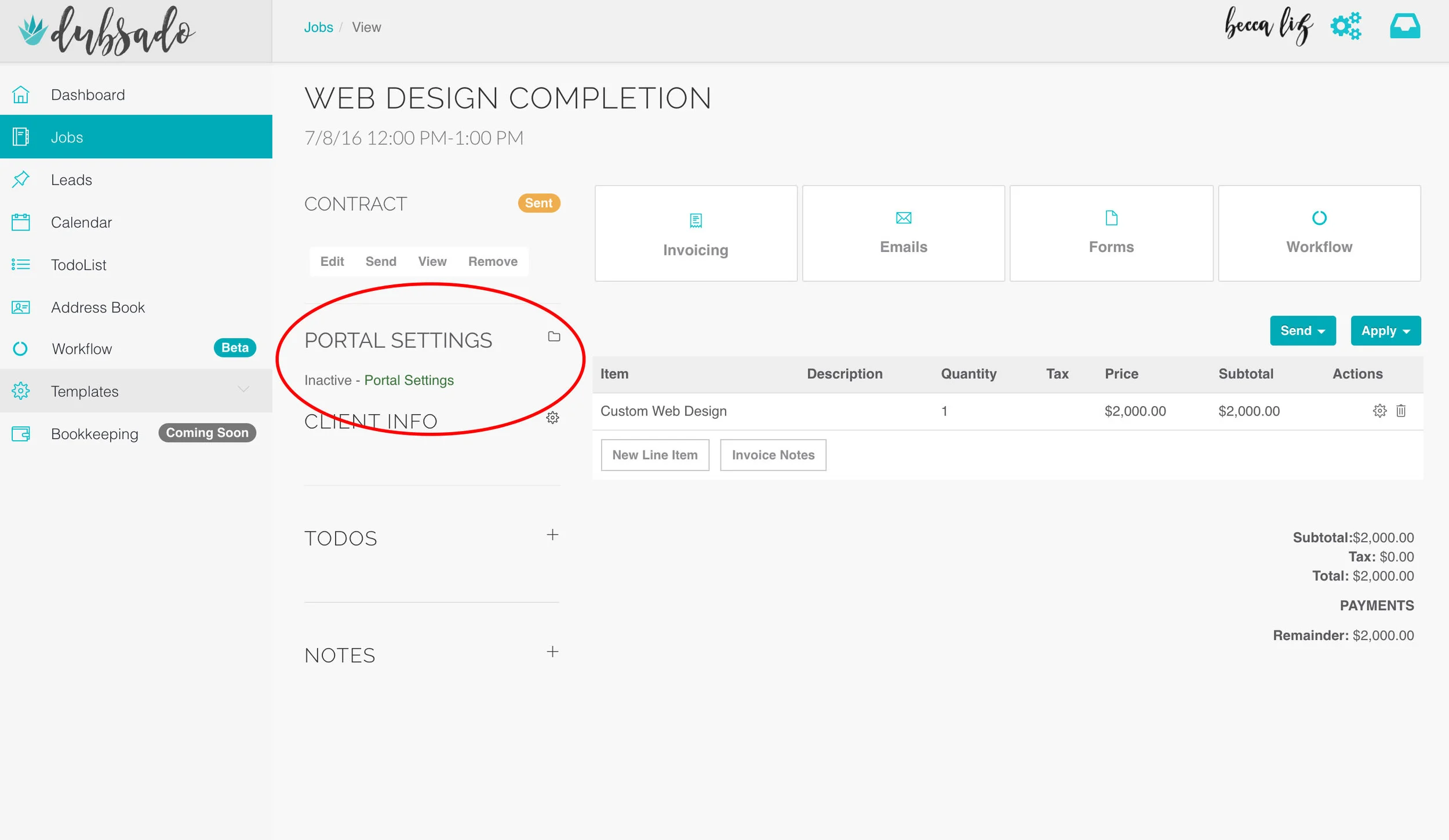Image resolution: width=1449 pixels, height=840 pixels.
Task: Click the Portal Settings folder icon
Action: (554, 337)
